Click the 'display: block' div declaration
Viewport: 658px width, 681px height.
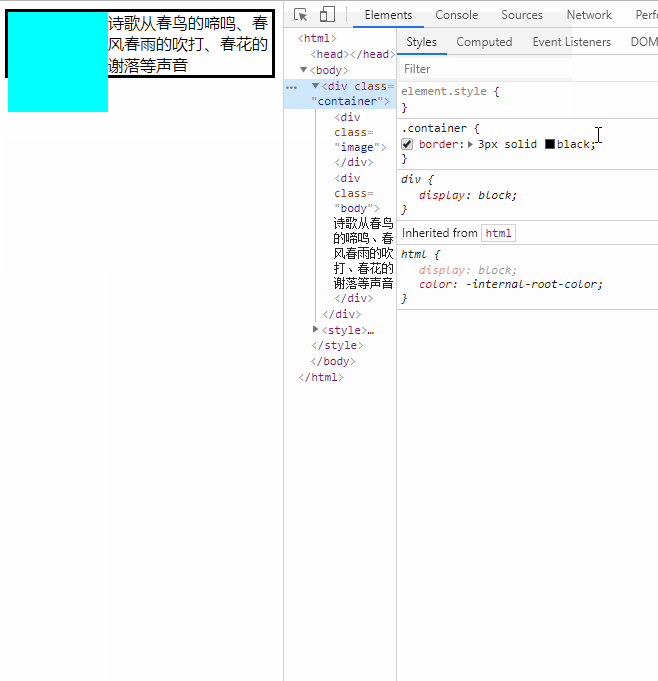point(467,195)
